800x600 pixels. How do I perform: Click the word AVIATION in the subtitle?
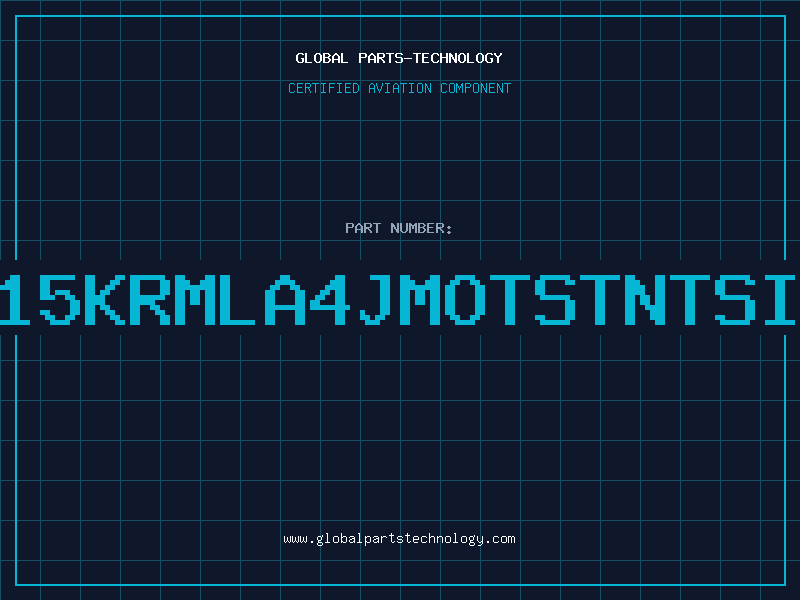pos(400,88)
